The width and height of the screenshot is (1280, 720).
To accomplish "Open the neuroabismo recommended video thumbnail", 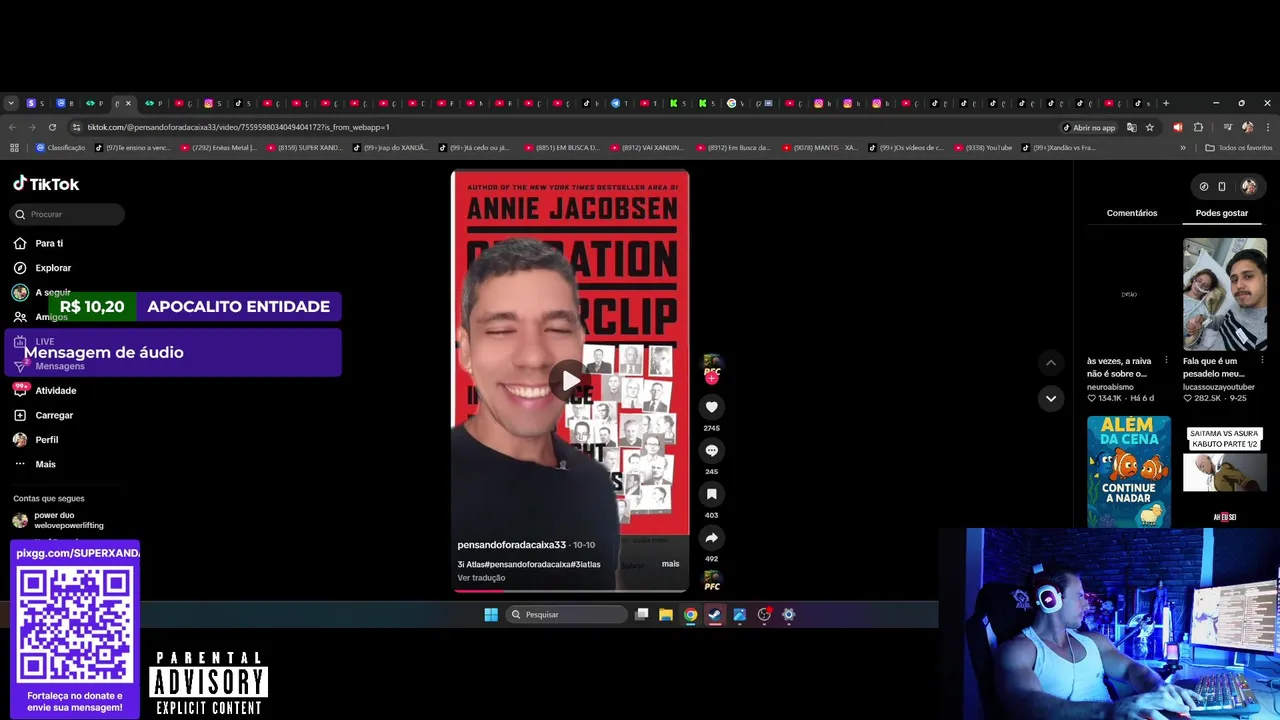I will point(1129,294).
